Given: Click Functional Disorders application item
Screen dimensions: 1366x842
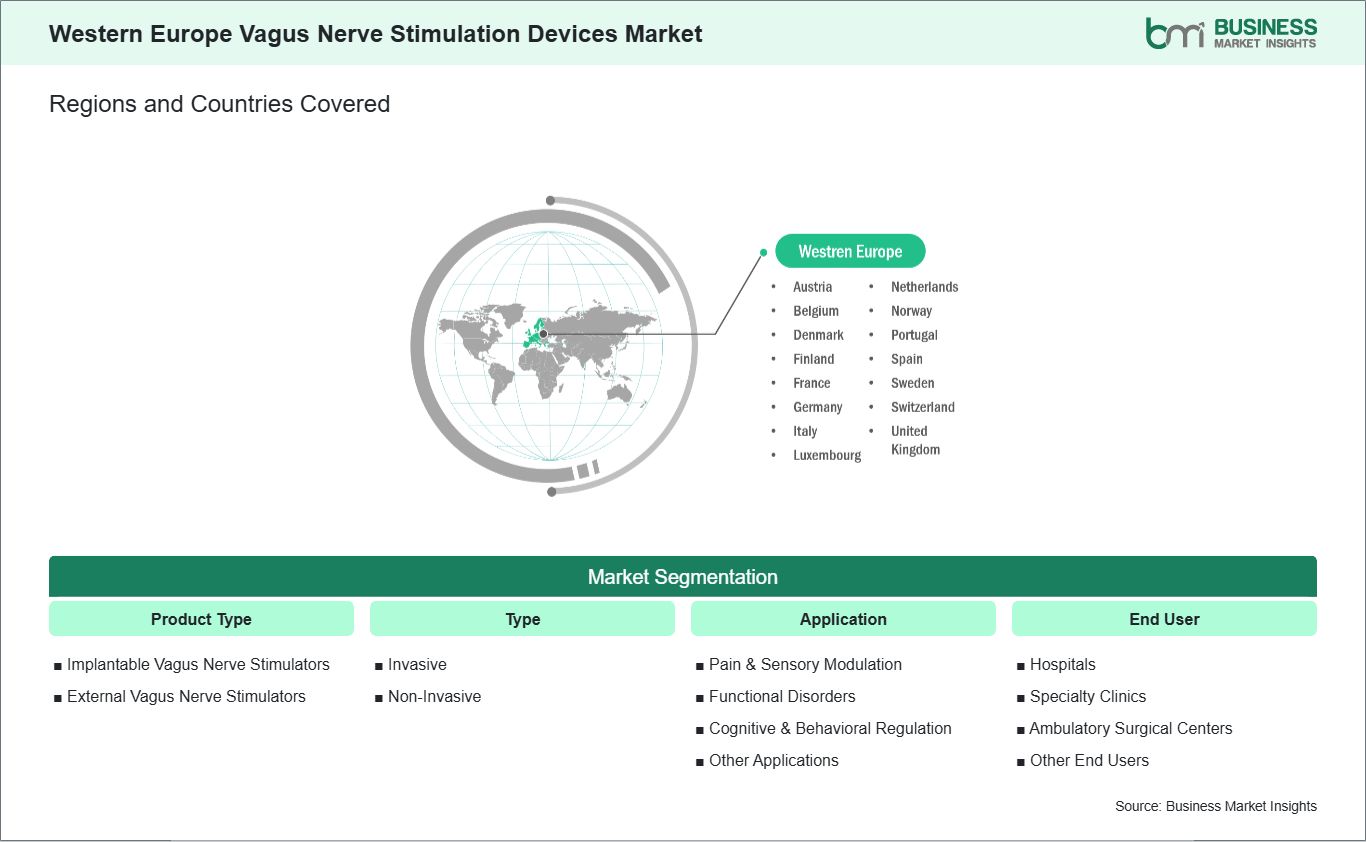Looking at the screenshot, I should pyautogui.click(x=782, y=697).
